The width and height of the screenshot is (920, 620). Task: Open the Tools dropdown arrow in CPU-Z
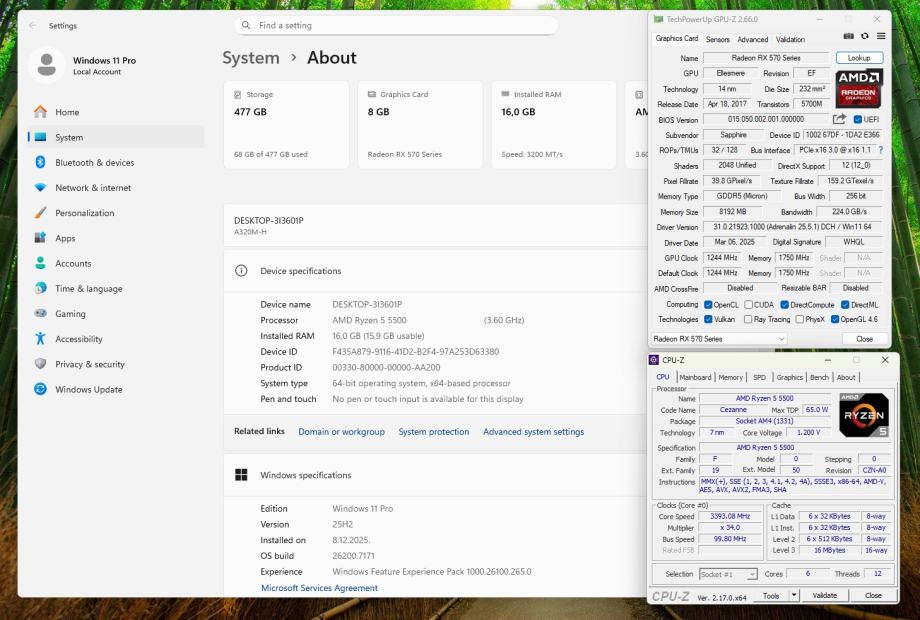click(x=794, y=595)
